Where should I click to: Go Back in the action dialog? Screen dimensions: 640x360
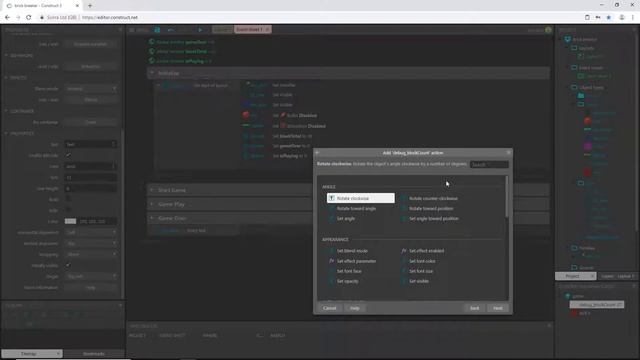(x=474, y=308)
